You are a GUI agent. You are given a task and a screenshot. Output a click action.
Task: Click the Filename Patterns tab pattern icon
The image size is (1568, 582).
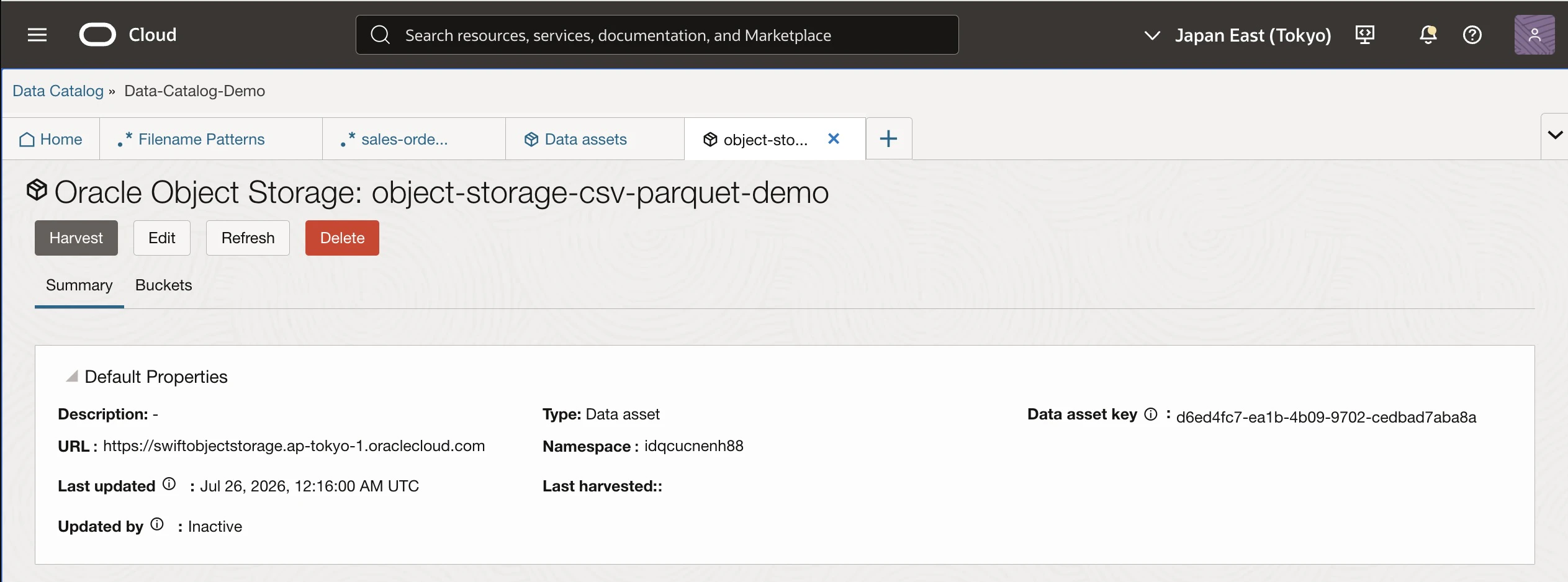pos(124,140)
